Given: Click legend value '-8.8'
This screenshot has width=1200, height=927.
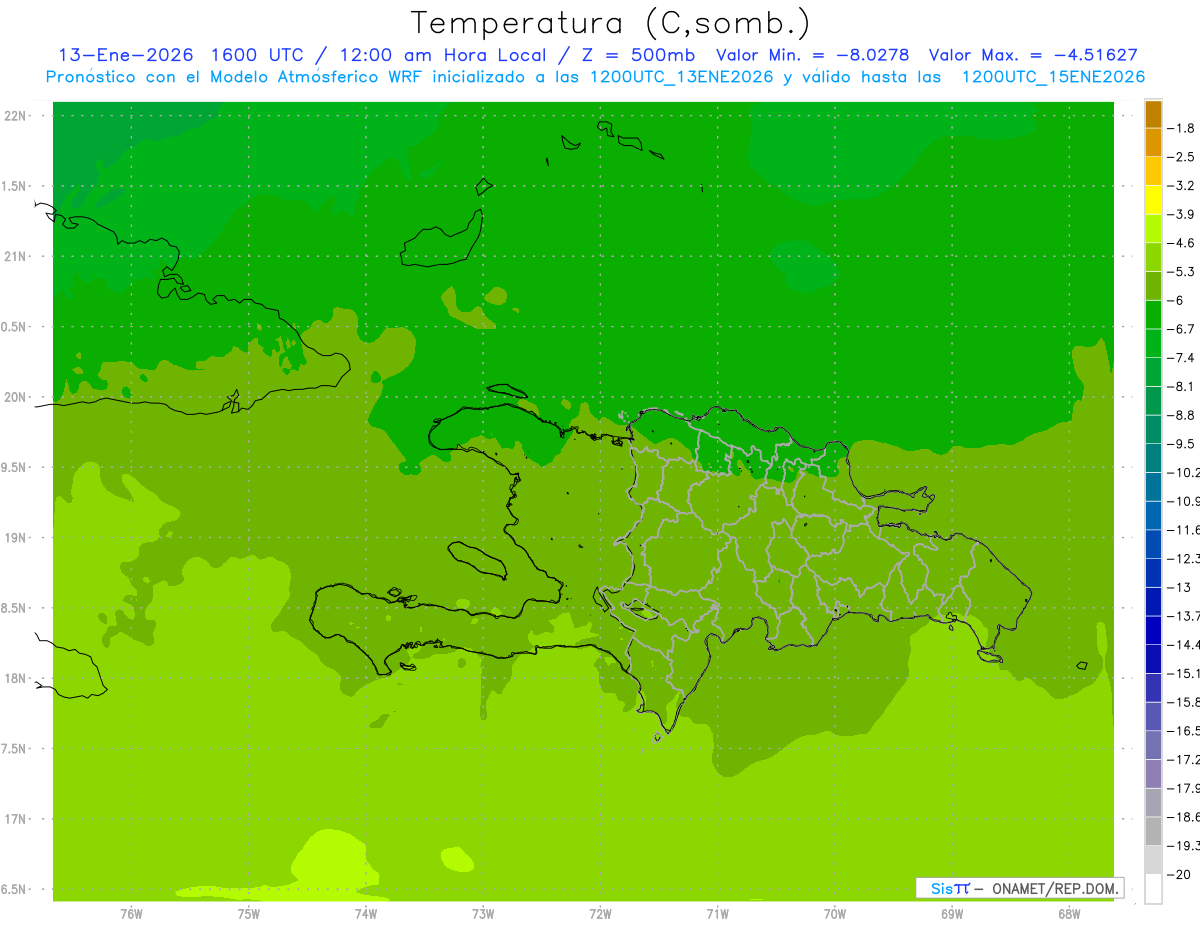Looking at the screenshot, I should coord(1182,415).
